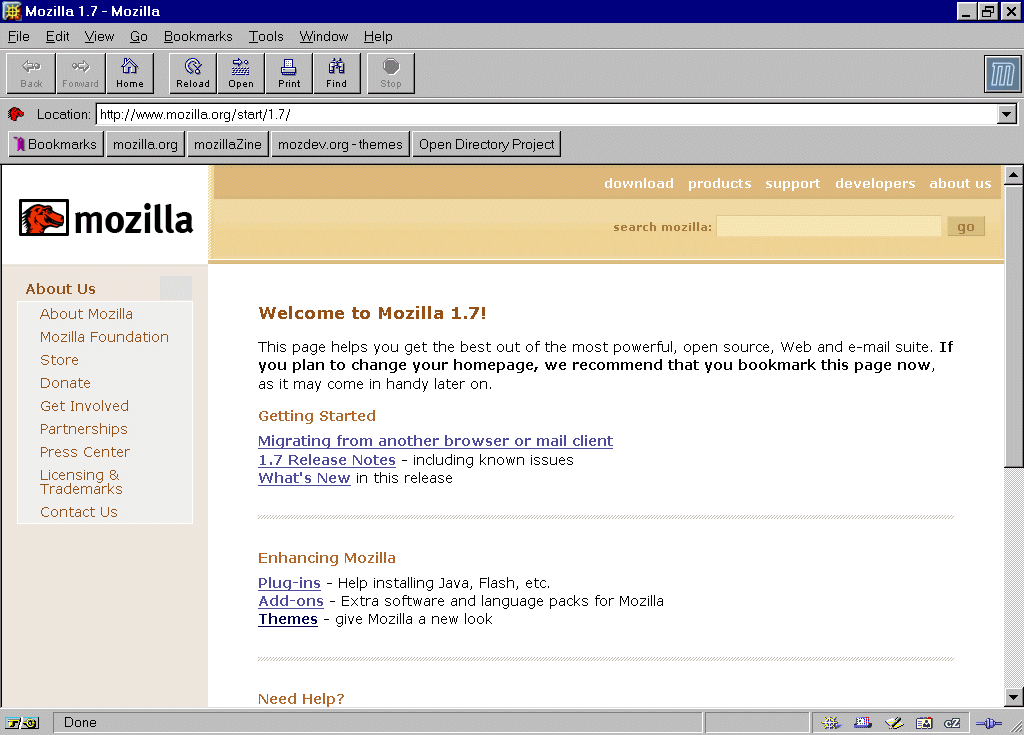Open the Get Involved sidebar link
The width and height of the screenshot is (1024, 735).
(84, 406)
